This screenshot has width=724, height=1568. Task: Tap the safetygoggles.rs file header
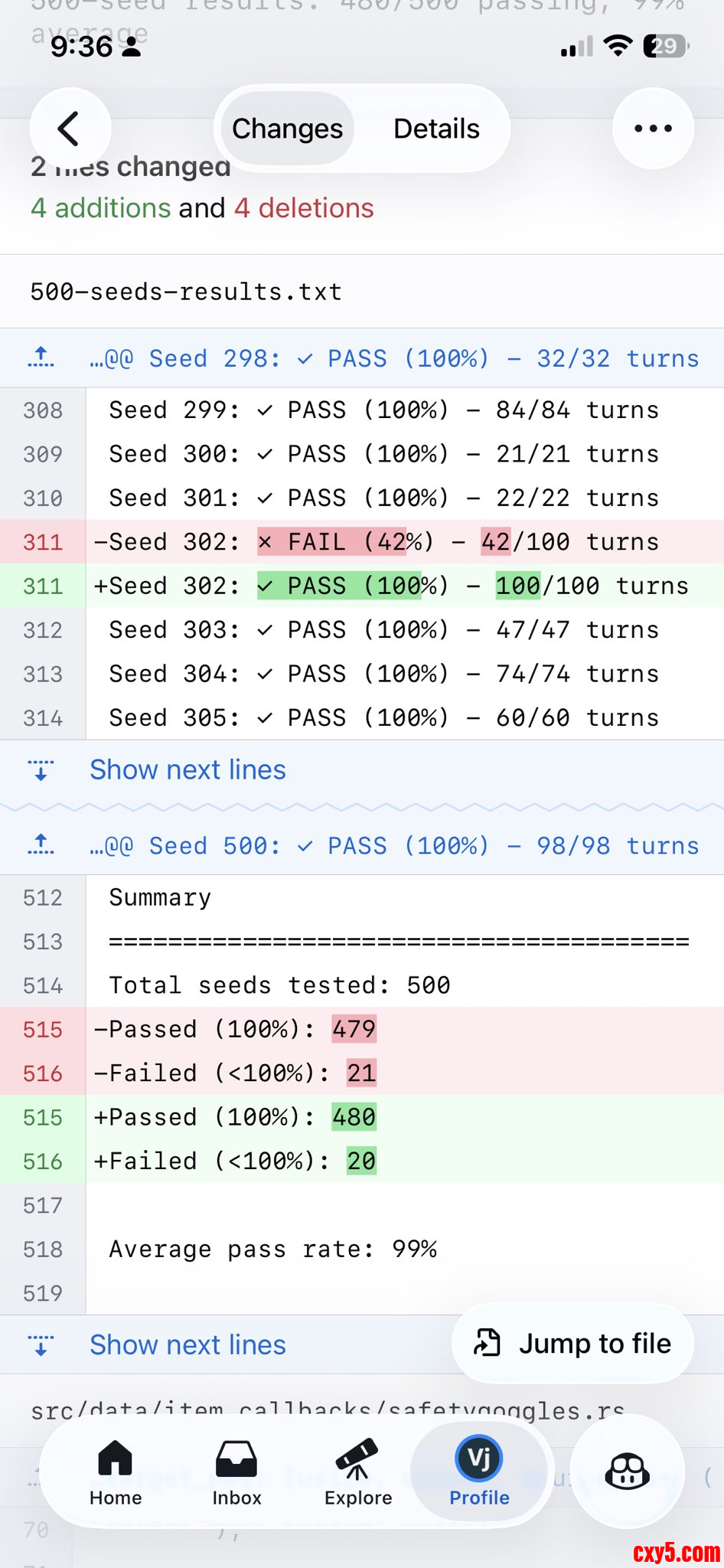click(x=328, y=1410)
